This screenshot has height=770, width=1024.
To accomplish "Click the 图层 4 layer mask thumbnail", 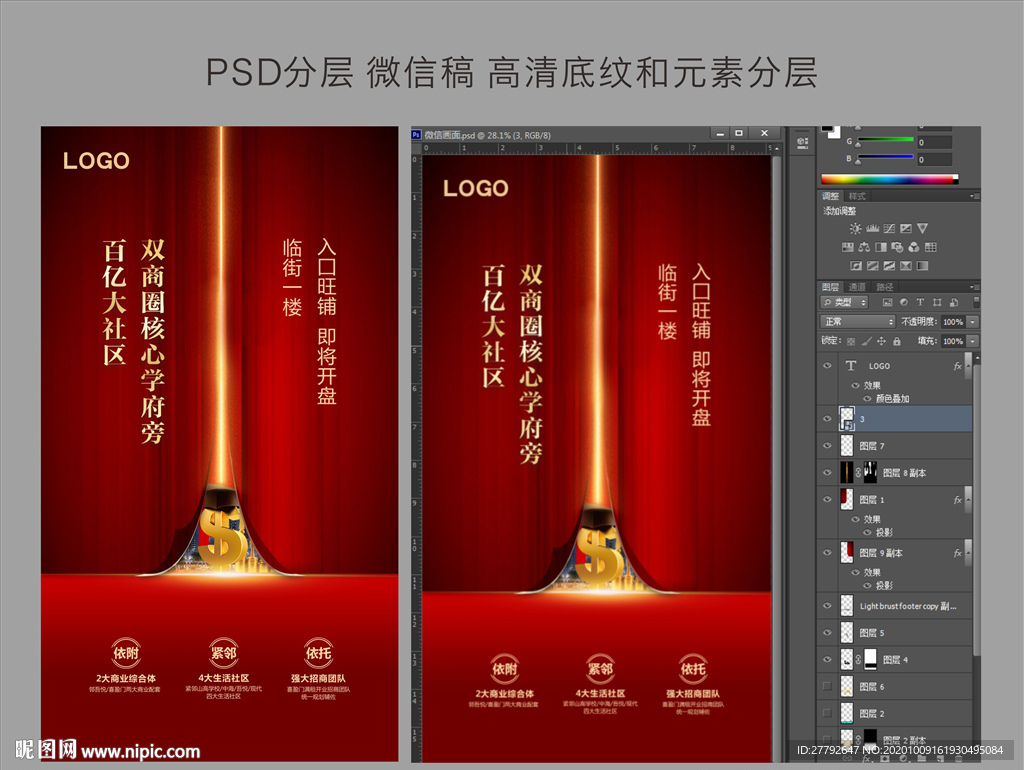I will click(x=870, y=659).
